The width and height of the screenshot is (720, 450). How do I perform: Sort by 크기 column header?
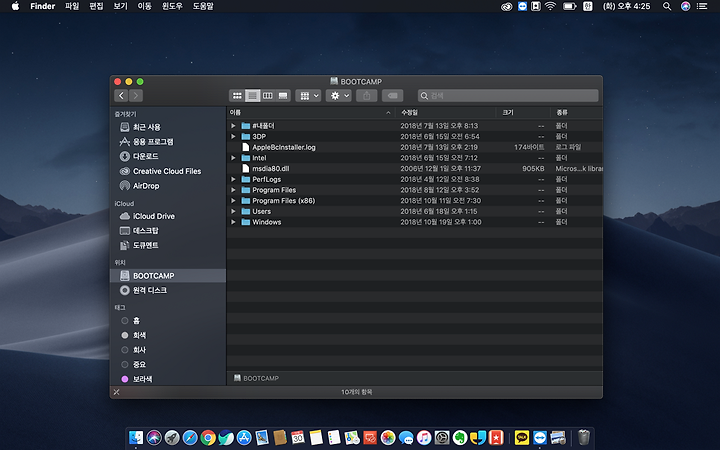pyautogui.click(x=523, y=112)
